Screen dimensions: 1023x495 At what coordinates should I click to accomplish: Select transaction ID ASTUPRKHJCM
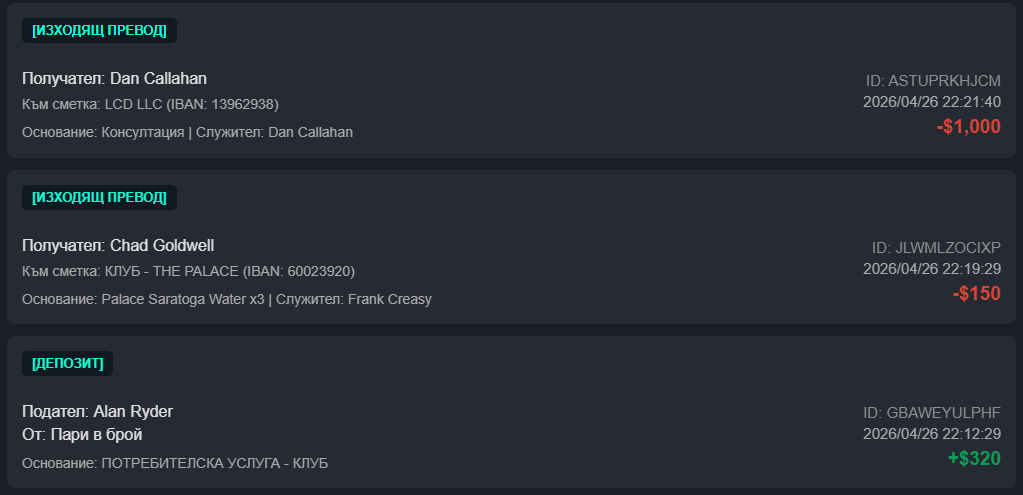(933, 81)
